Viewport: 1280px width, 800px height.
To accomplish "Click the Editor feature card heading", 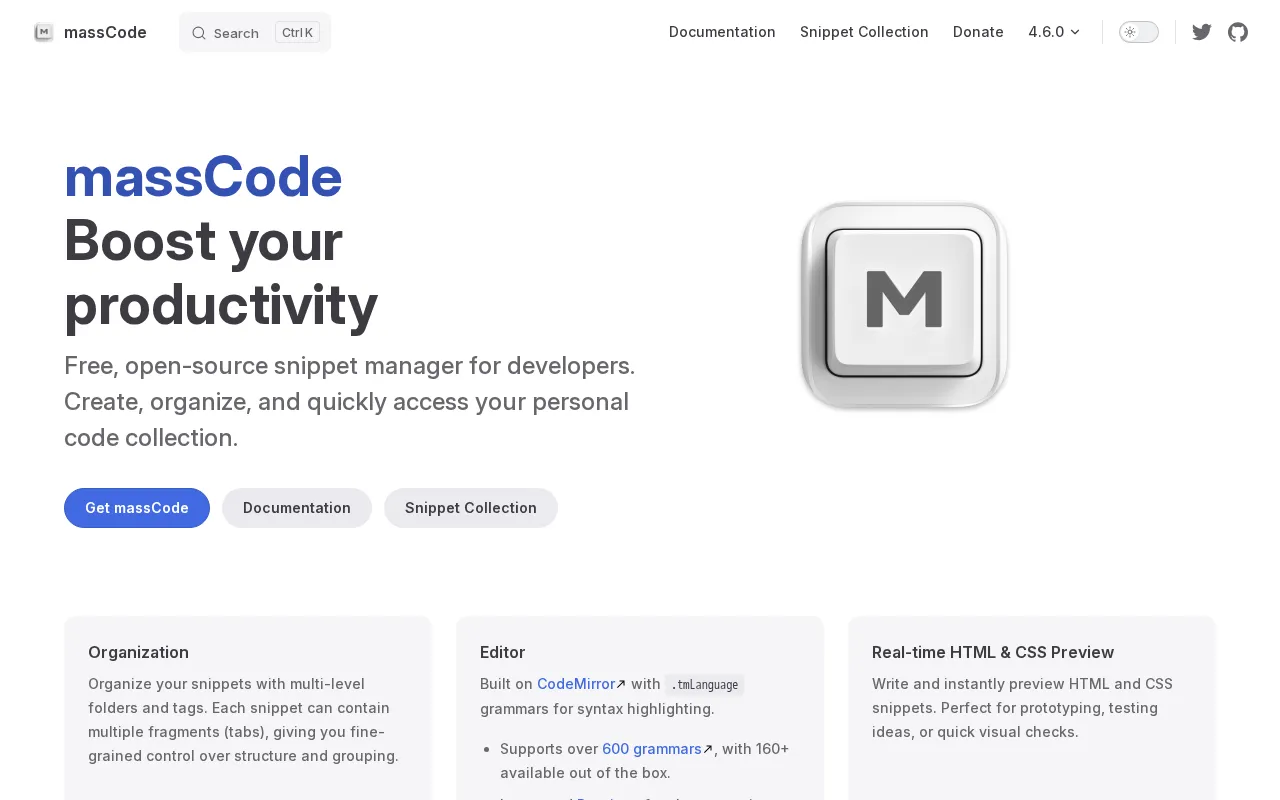I will (502, 652).
